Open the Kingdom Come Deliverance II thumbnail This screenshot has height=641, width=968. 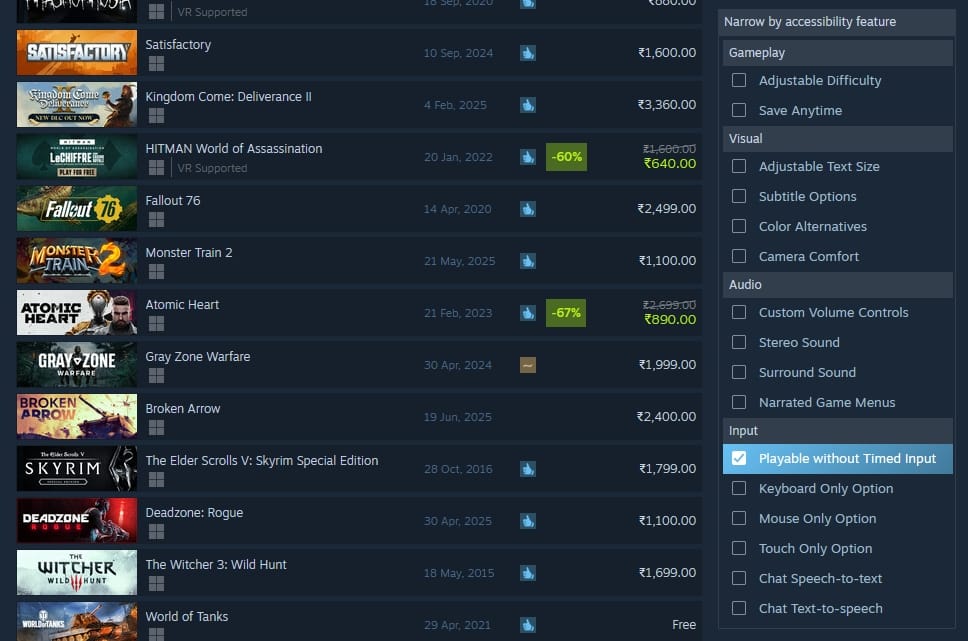[77, 105]
